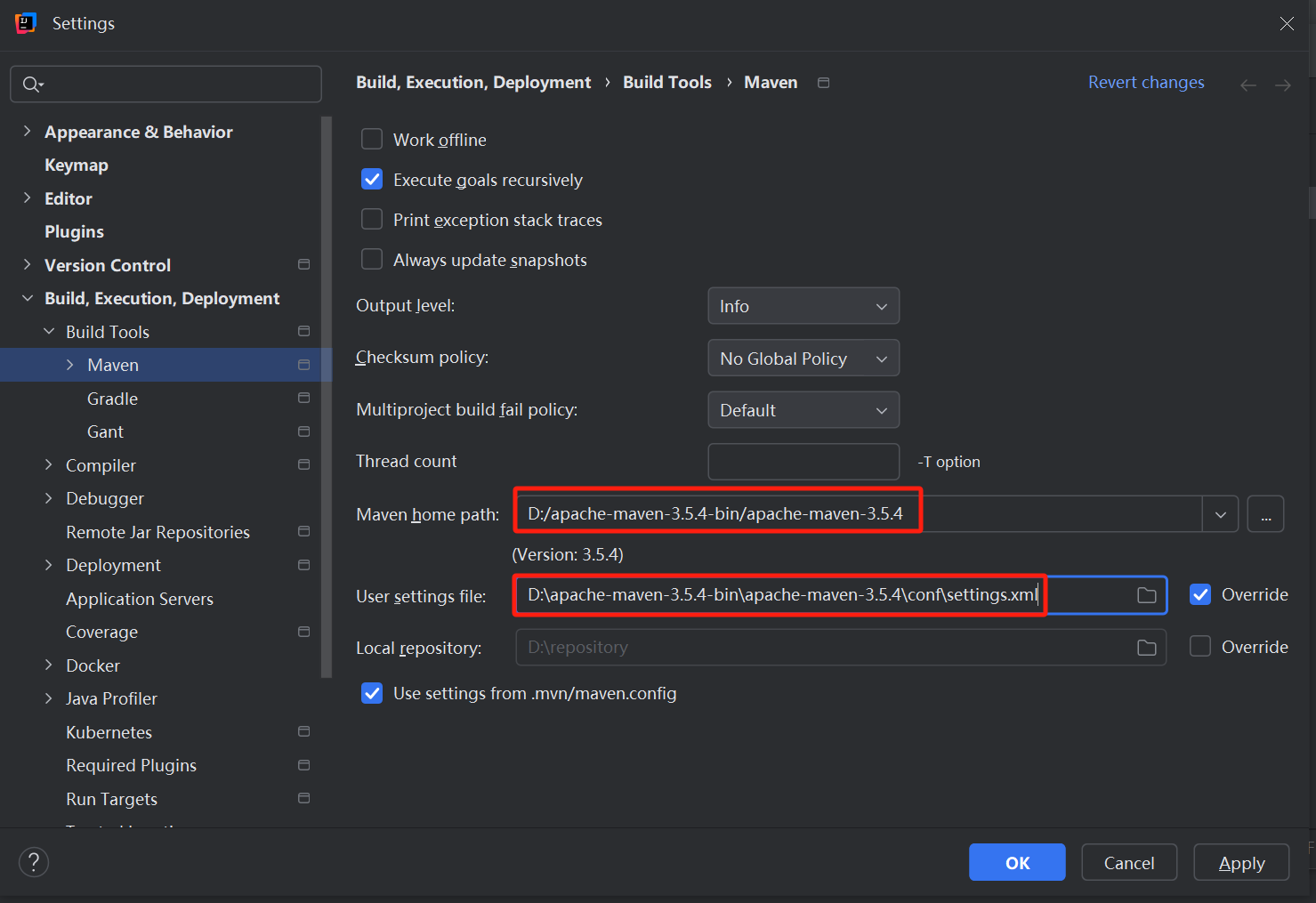Click the Cancel button
The width and height of the screenshot is (1316, 903).
(x=1129, y=862)
